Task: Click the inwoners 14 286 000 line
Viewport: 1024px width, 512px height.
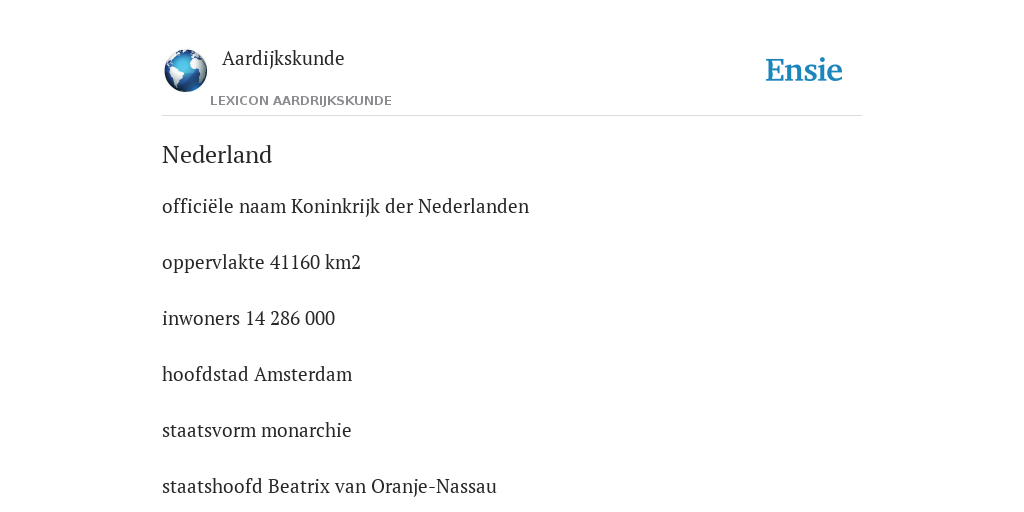Action: pyautogui.click(x=248, y=319)
